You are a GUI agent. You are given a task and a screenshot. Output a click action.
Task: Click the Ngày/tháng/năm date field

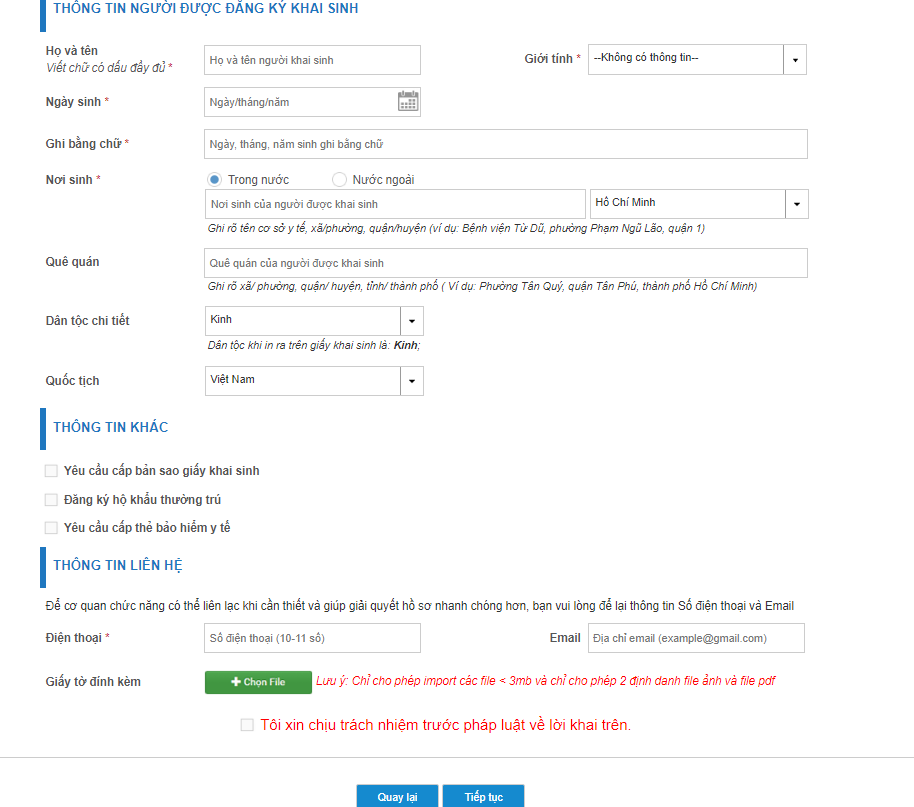[x=300, y=102]
